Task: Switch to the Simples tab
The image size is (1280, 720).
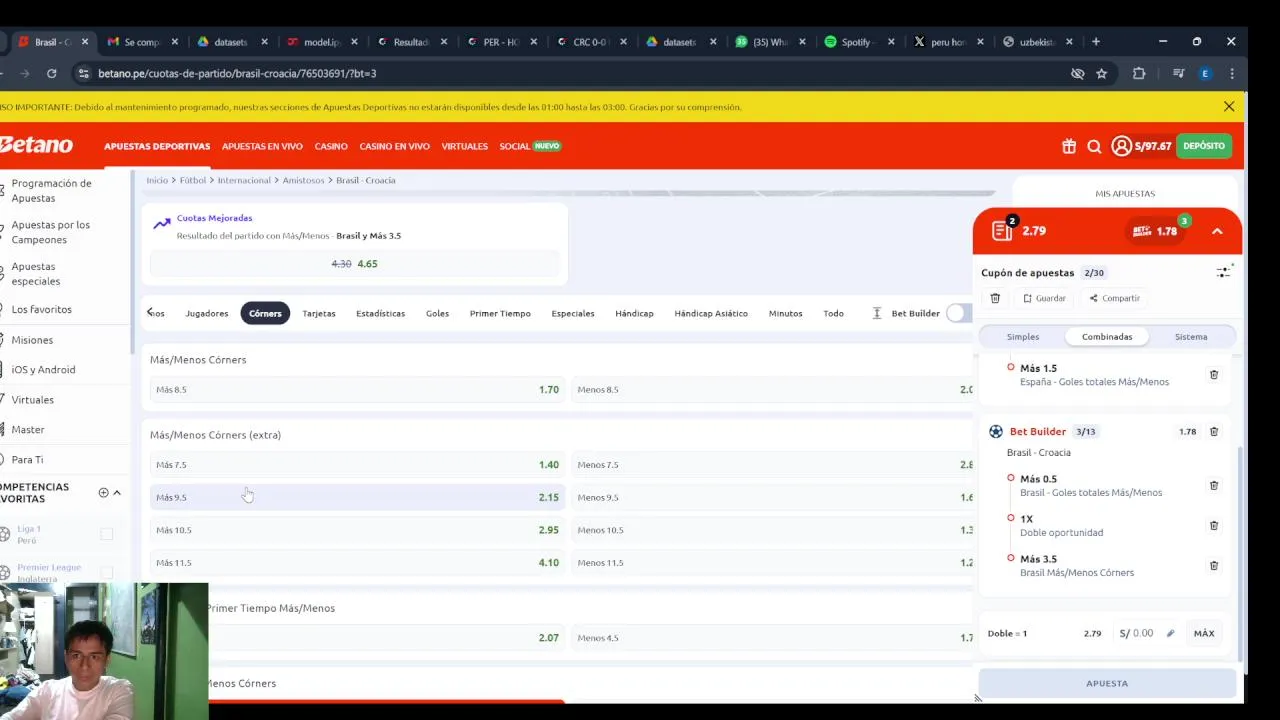Action: [1023, 337]
